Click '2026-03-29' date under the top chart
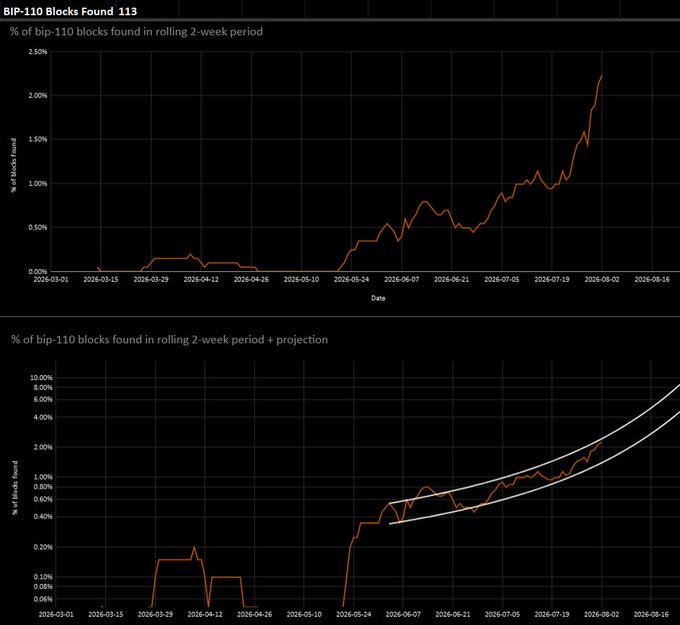Screen dimensions: 680x625 point(151,279)
